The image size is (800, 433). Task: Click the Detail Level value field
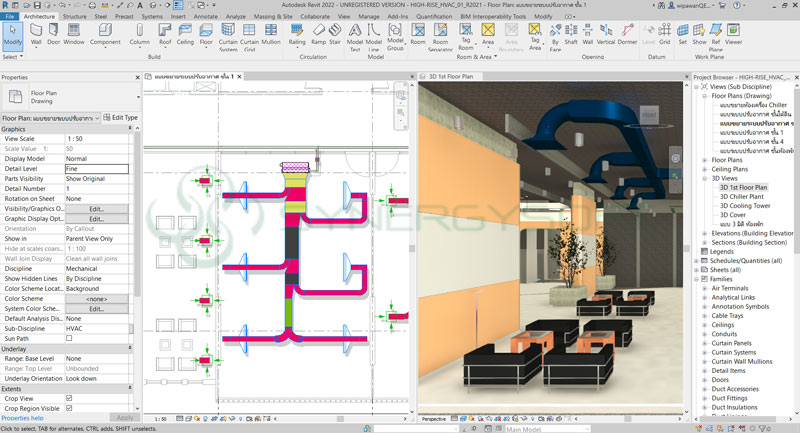pos(96,169)
